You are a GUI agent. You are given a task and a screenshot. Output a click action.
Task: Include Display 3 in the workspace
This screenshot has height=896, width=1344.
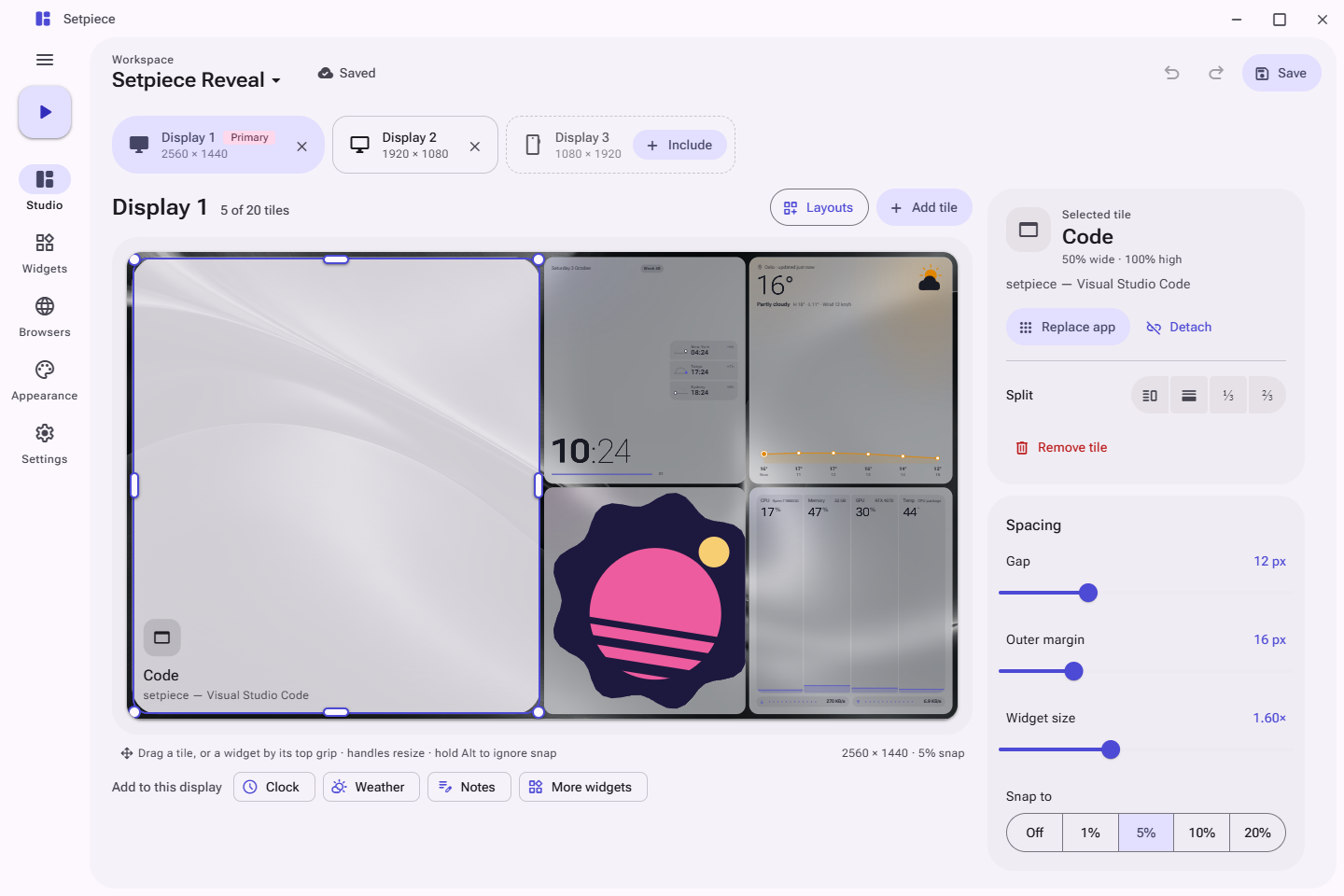point(679,145)
